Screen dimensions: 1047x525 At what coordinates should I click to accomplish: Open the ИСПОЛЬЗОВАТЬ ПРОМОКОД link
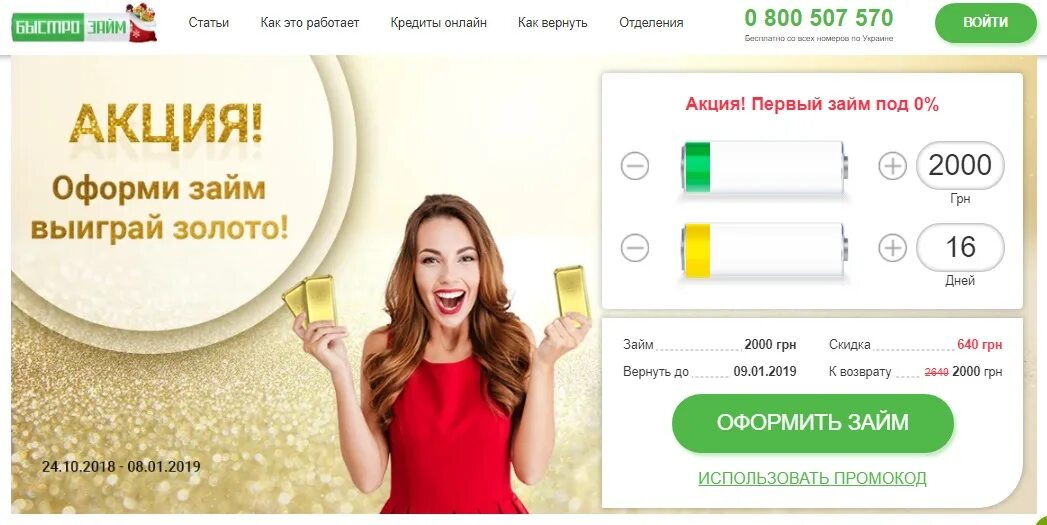(x=813, y=478)
